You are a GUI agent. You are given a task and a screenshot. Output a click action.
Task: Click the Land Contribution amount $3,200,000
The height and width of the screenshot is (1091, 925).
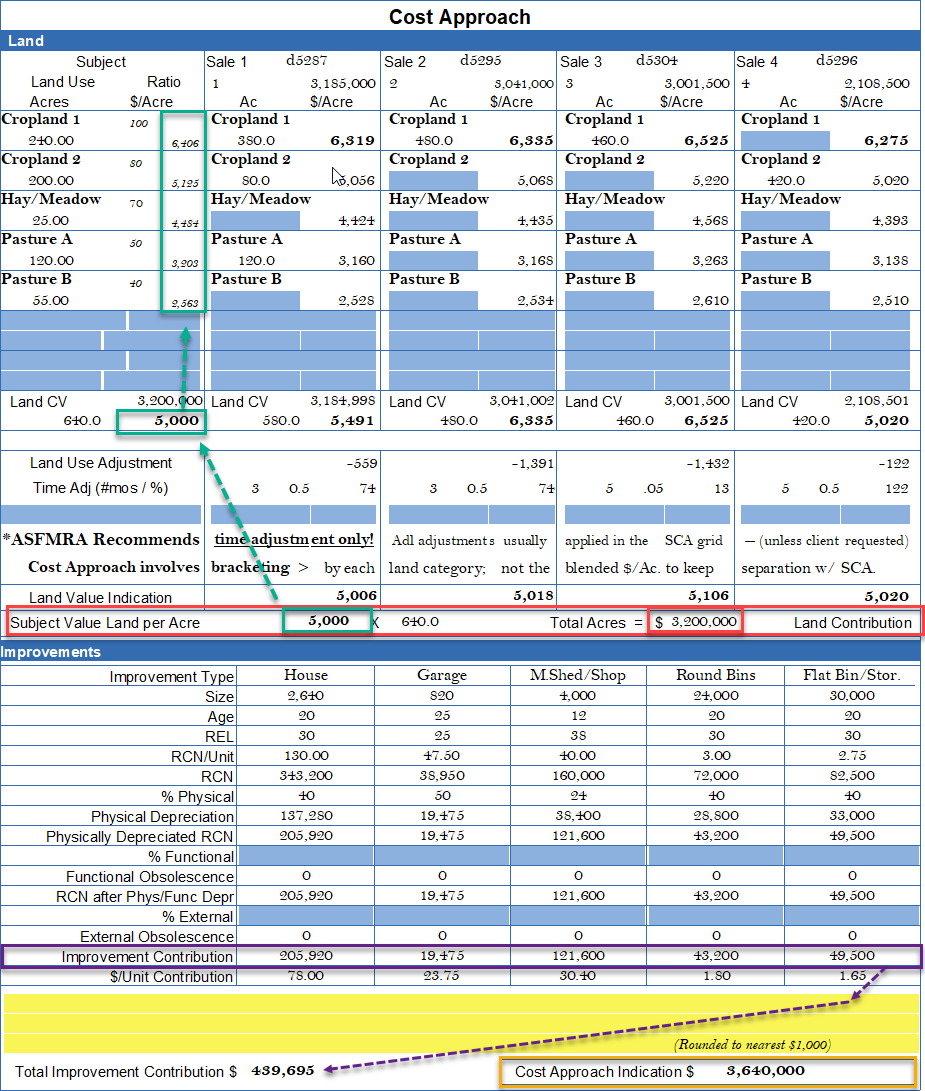(696, 622)
